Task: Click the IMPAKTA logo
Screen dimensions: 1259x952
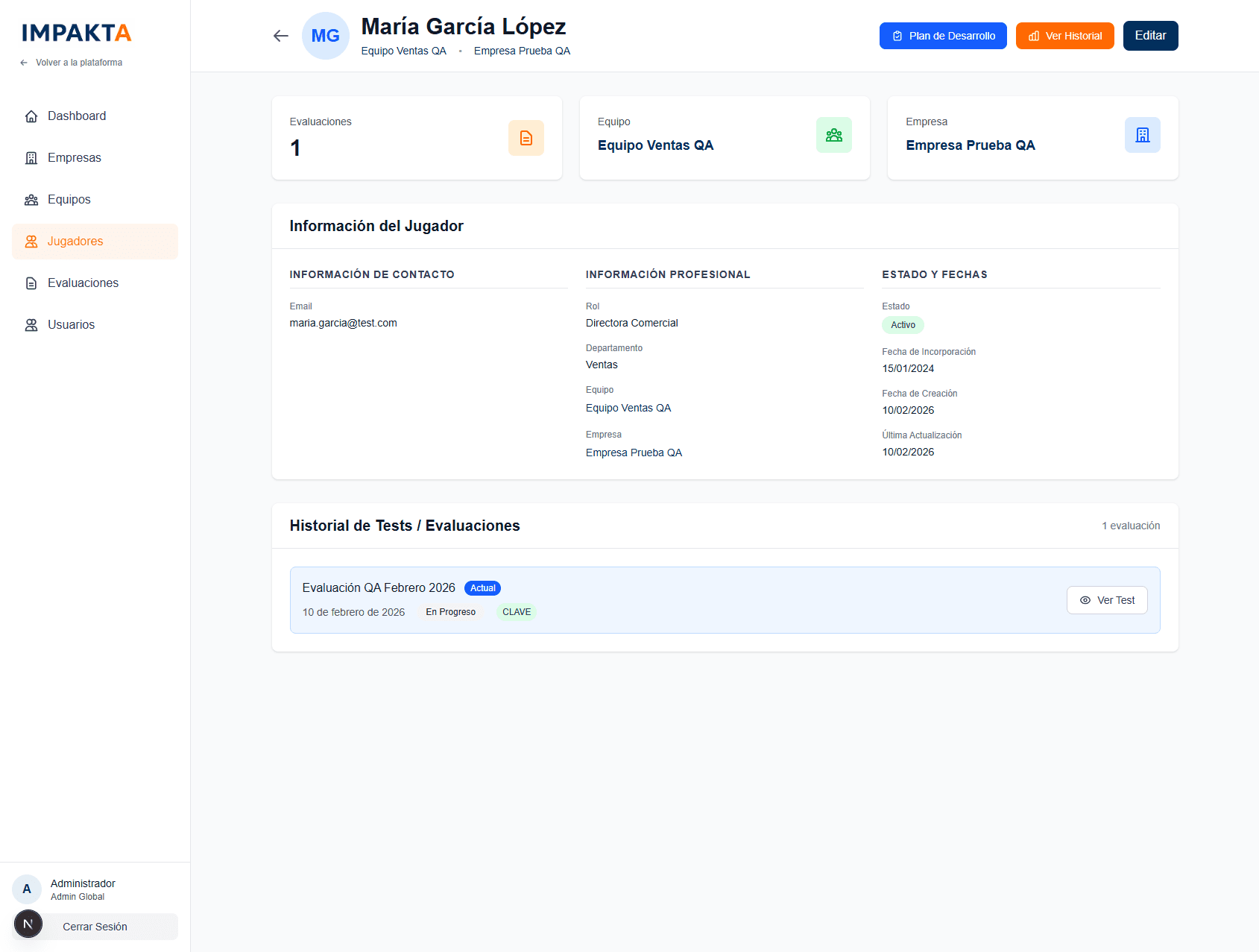Action: (76, 33)
